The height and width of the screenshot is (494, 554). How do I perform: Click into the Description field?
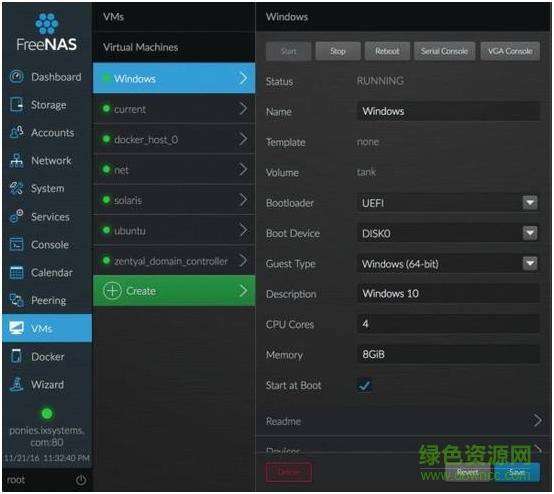click(448, 293)
